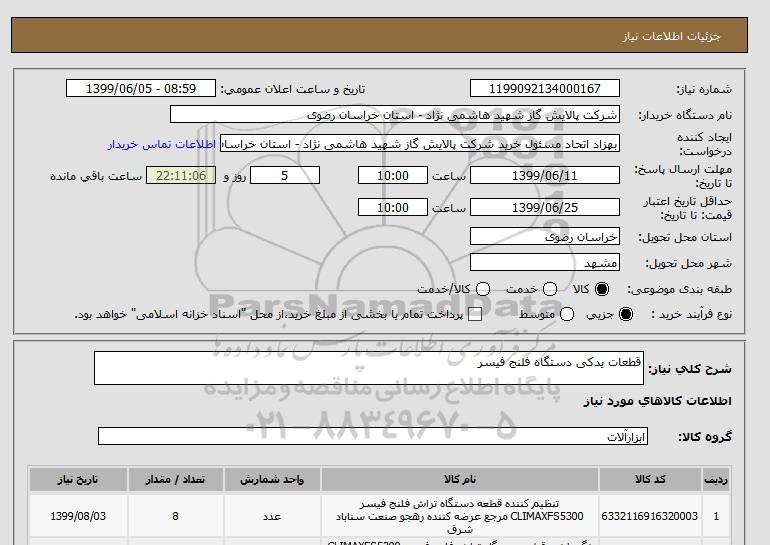Click the need date 1399/08/03 cell
Viewport: 770px width, 545px height.
pyautogui.click(x=78, y=516)
